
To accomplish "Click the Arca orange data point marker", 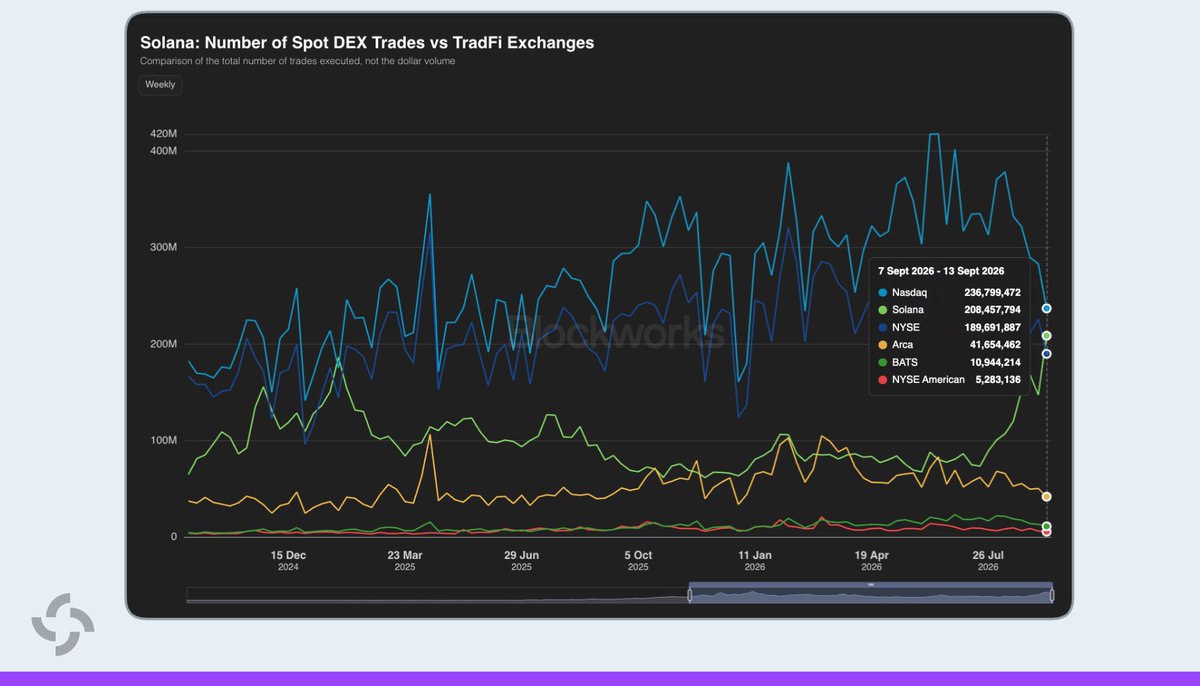I will pos(1046,496).
